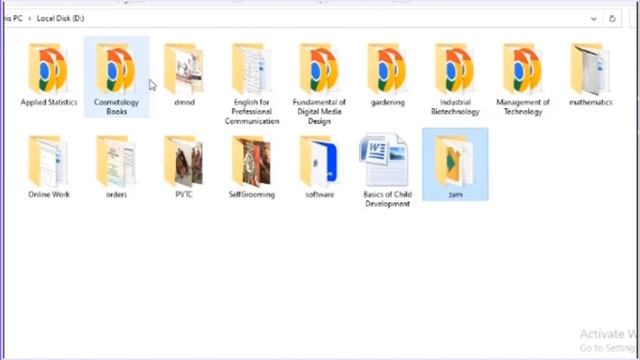The height and width of the screenshot is (360, 640).
Task: Click the 'gardening' name label
Action: point(388,102)
